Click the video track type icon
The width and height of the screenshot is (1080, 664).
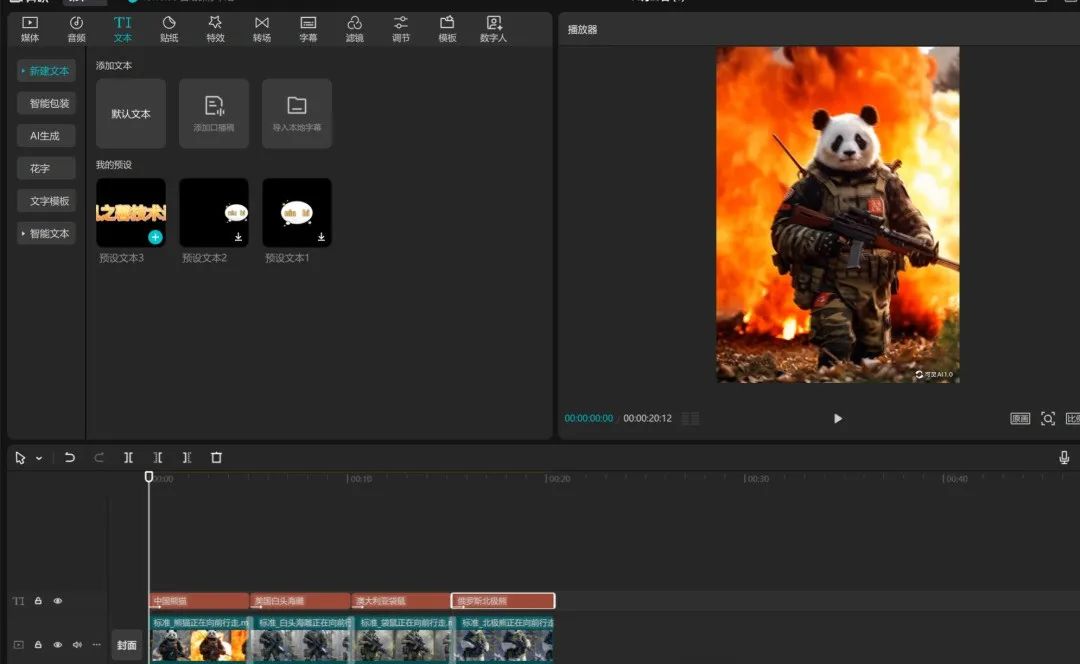point(19,645)
